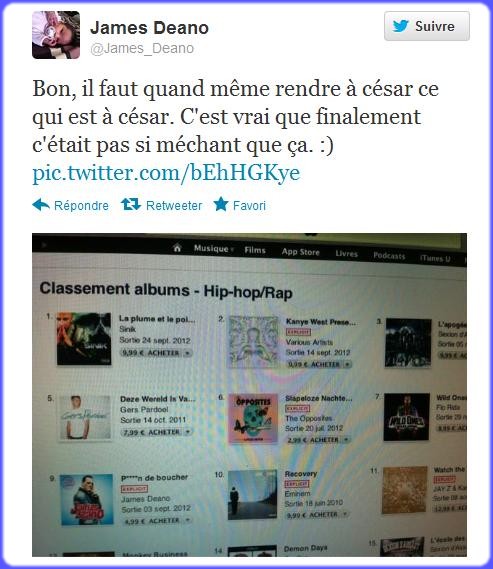Click the Répondre reply arrow icon
The width and height of the screenshot is (493, 569).
pos(41,205)
